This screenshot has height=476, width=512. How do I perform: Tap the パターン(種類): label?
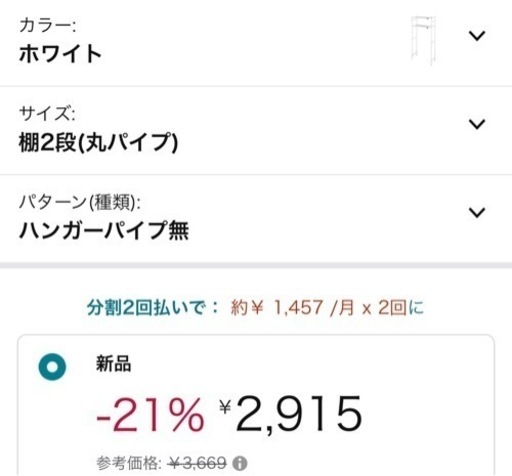click(80, 202)
